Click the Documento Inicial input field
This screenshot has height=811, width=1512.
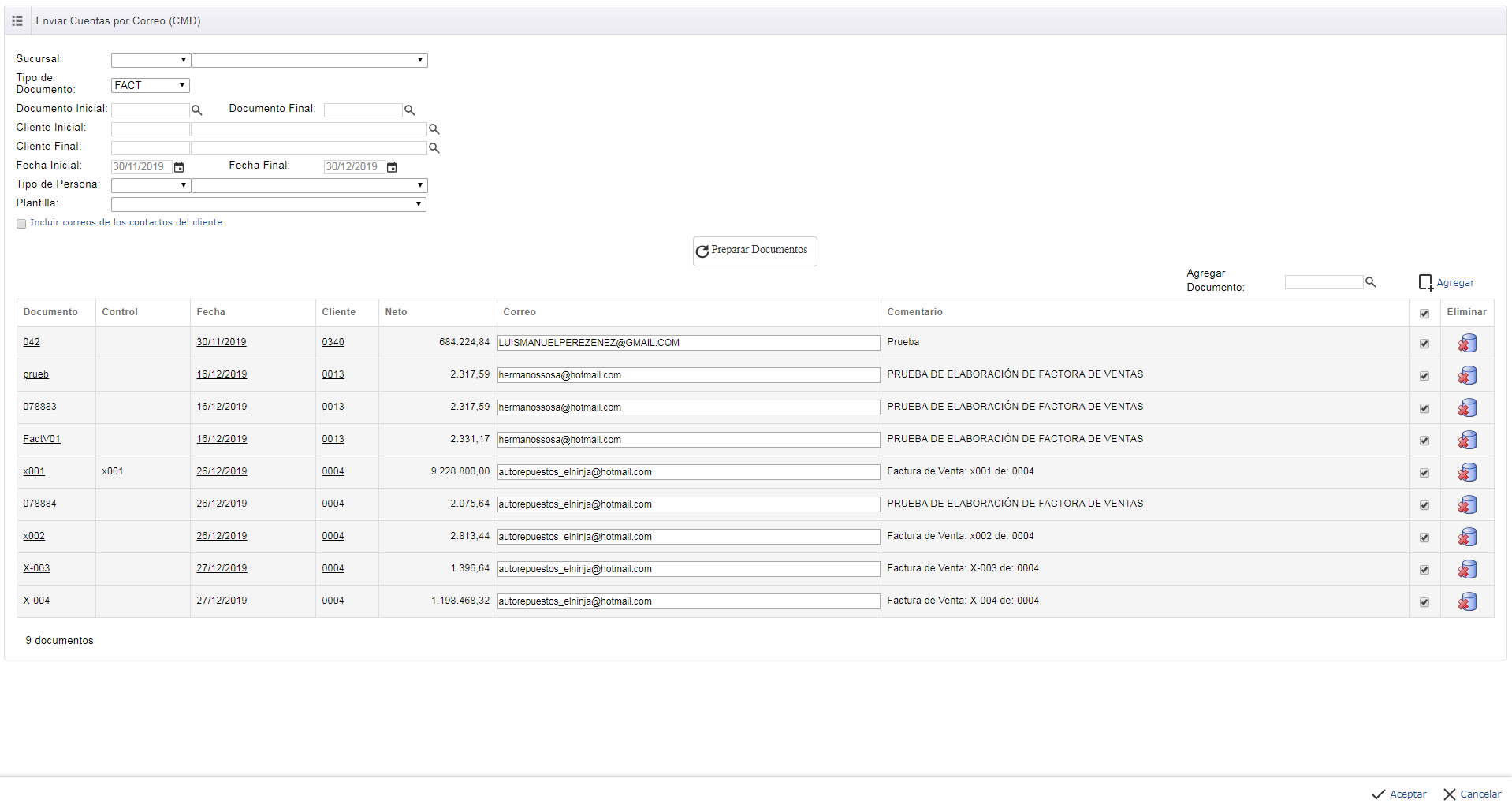151,110
